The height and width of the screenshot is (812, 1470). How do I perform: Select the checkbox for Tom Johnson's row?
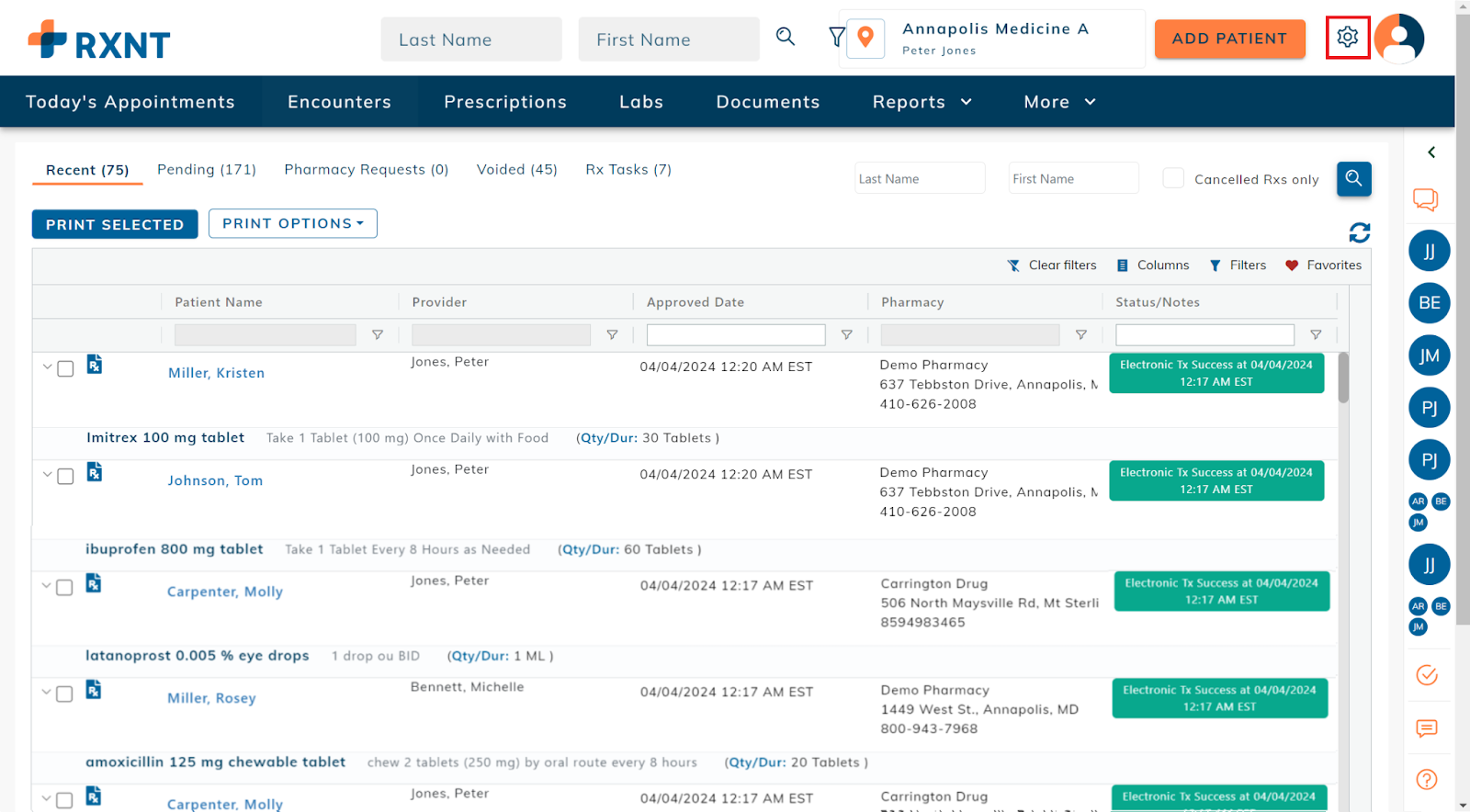65,476
